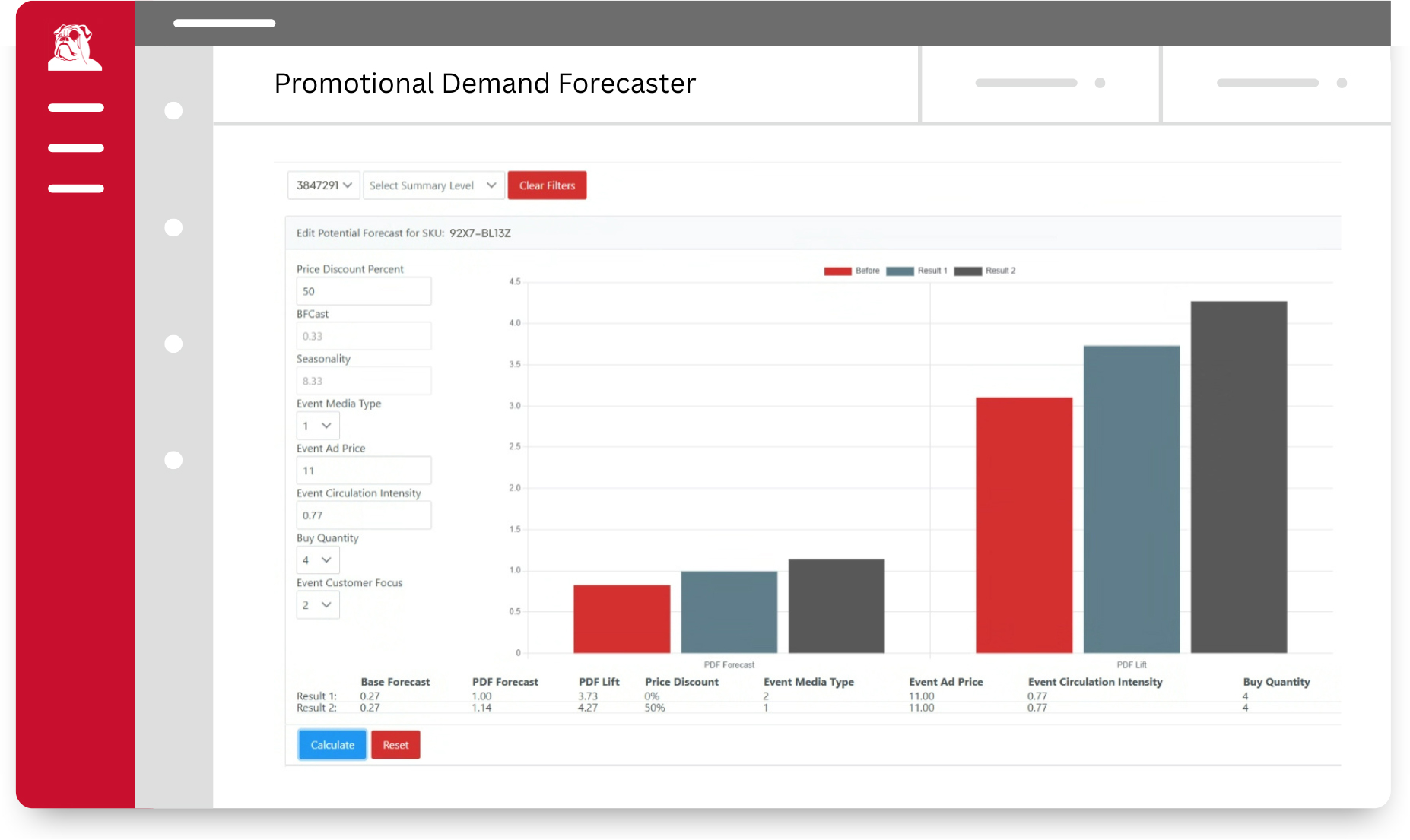Click the bulldog logo icon
The height and width of the screenshot is (840, 1410).
[x=74, y=49]
